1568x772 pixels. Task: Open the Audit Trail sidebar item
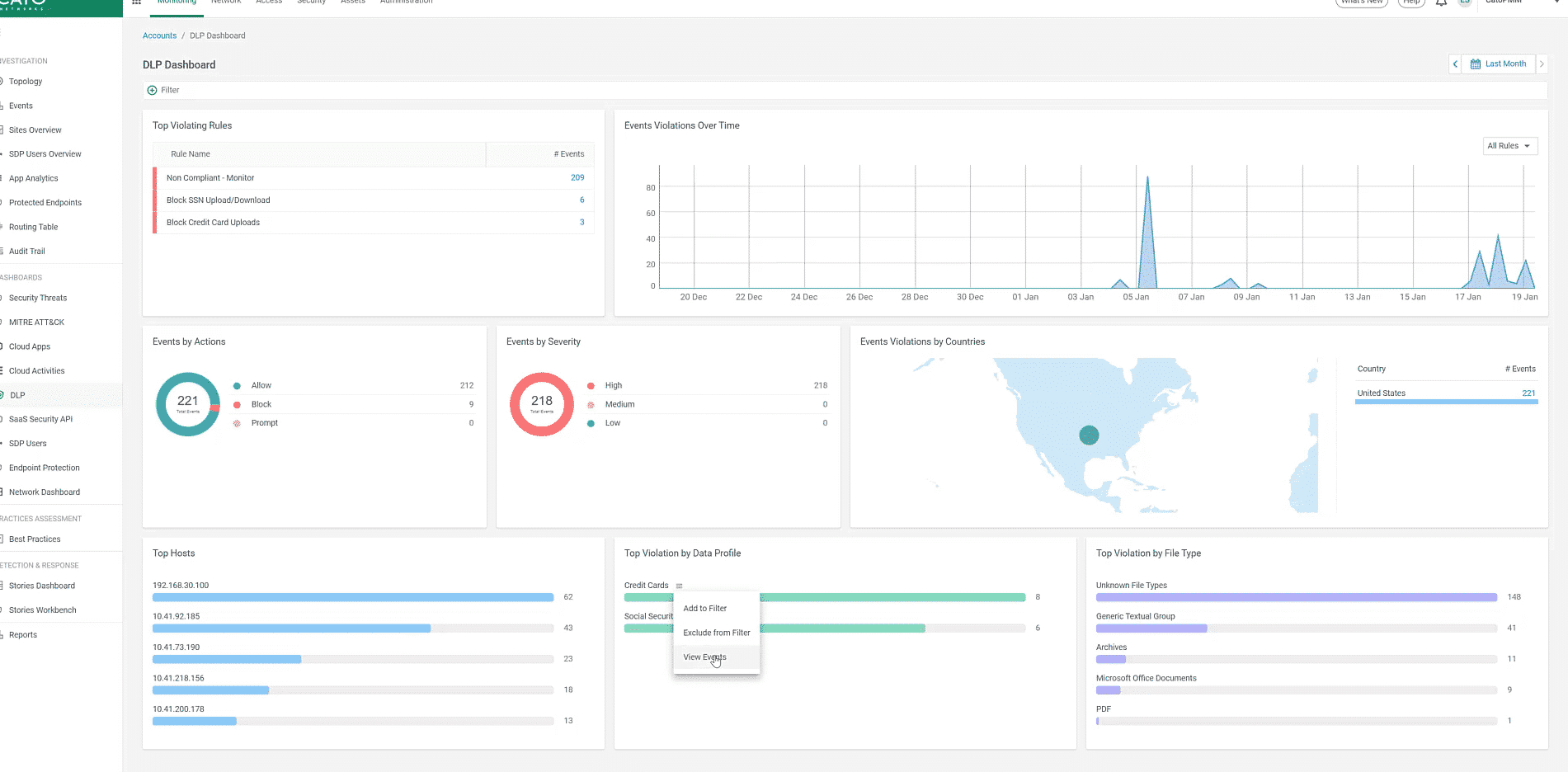27,251
